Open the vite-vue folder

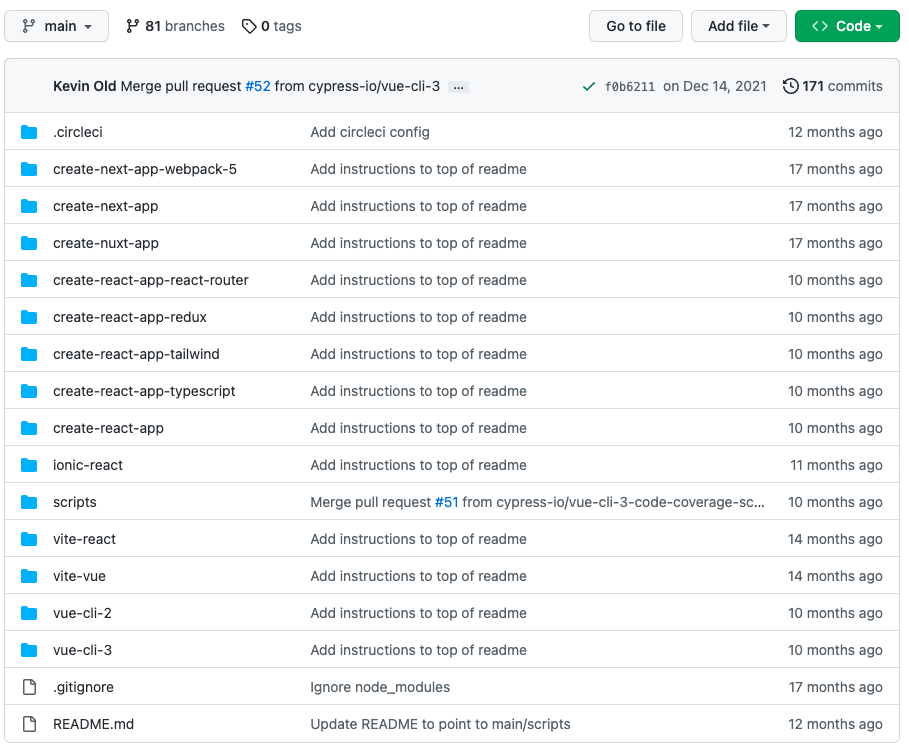pyautogui.click(x=79, y=577)
